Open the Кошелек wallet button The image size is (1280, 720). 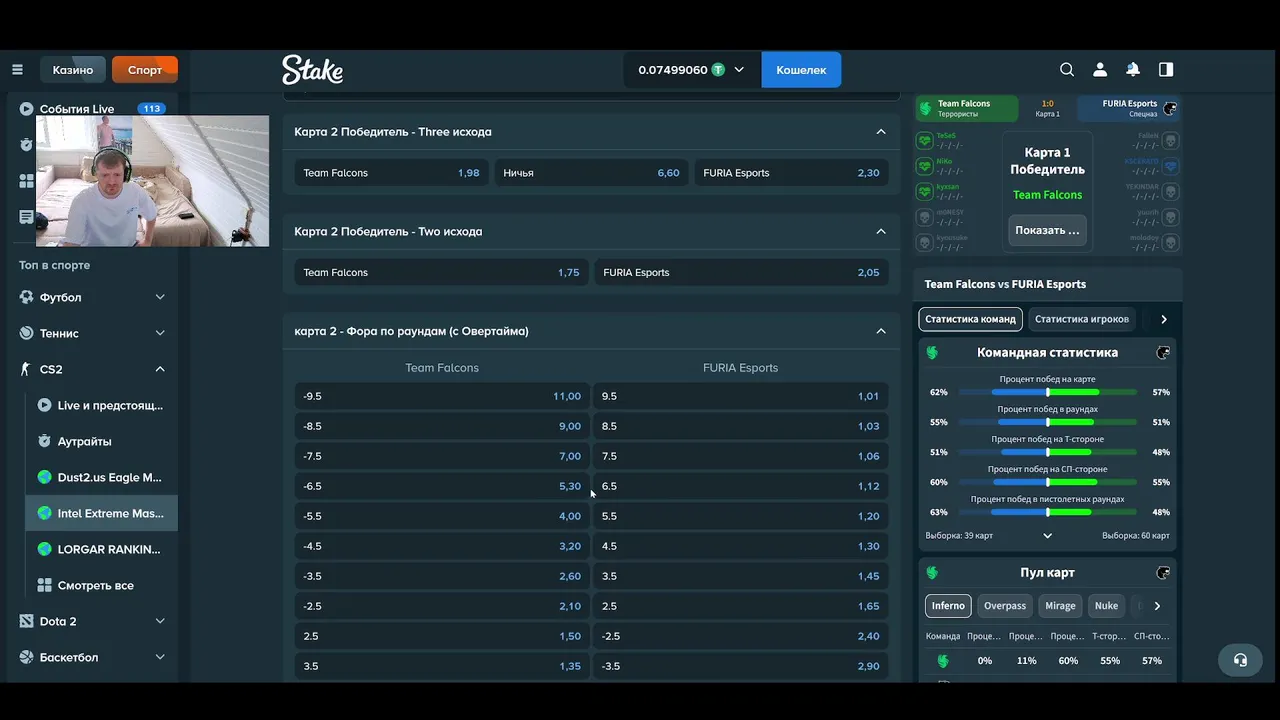(801, 70)
